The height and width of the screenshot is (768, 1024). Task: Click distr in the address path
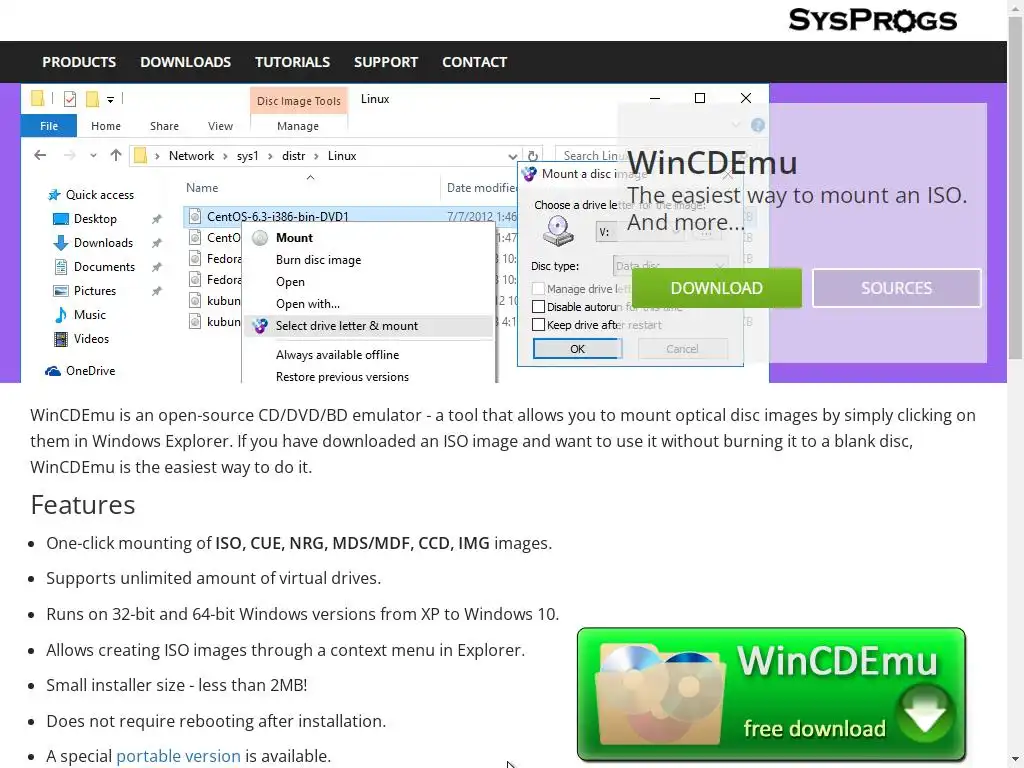294,155
